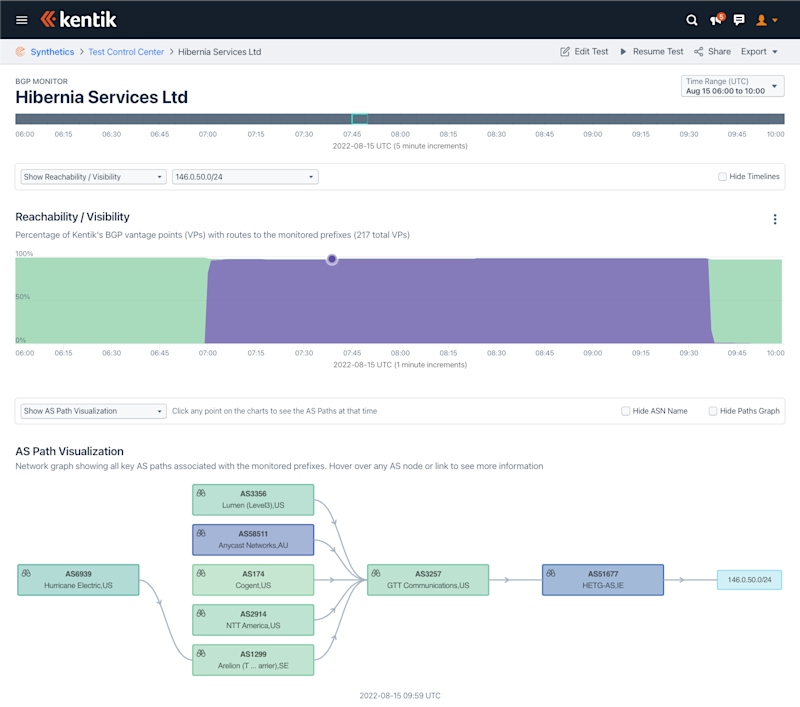Expand the Export dropdown menu
The image size is (800, 707).
759,52
